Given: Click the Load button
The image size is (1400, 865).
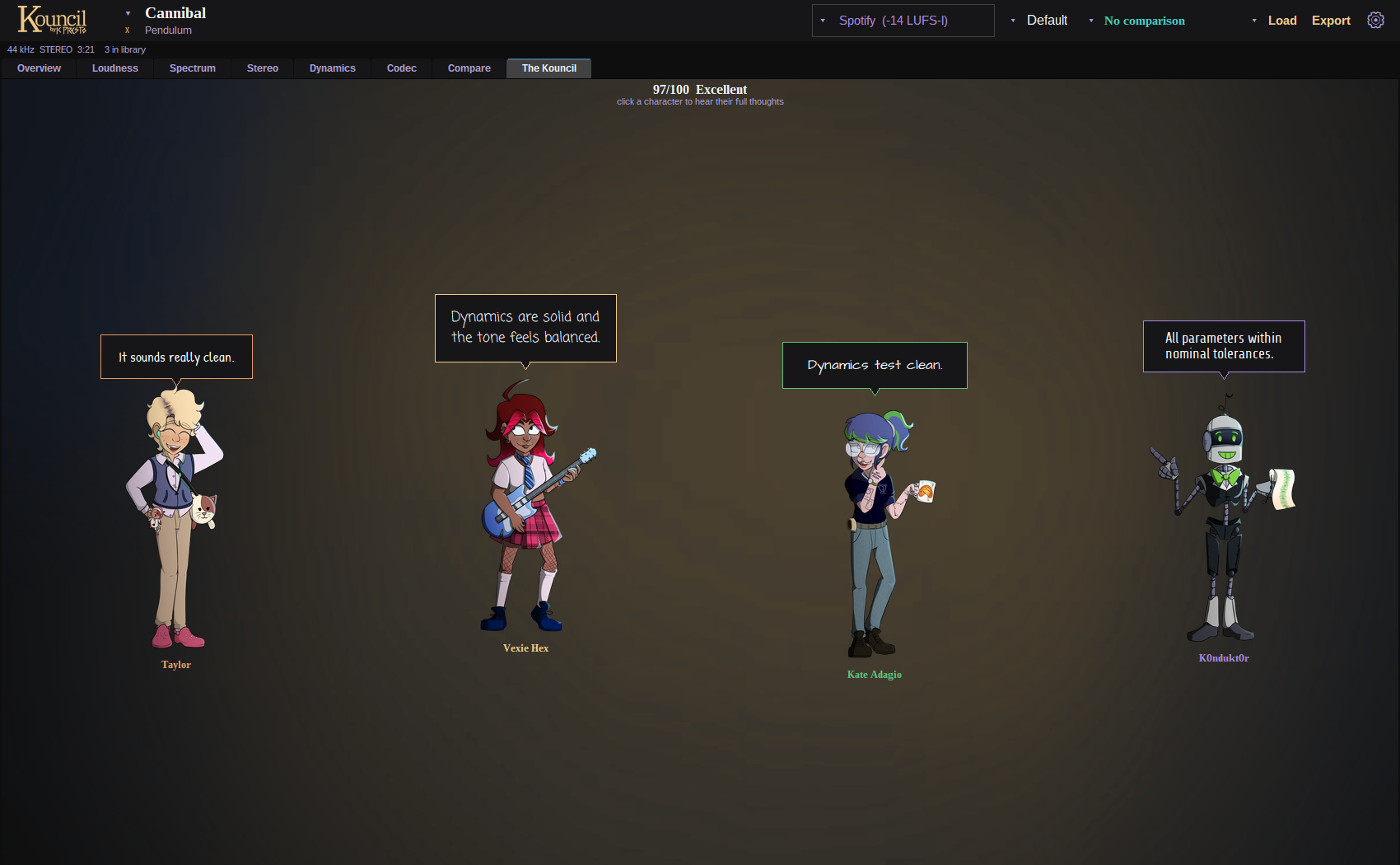Looking at the screenshot, I should pos(1282,21).
